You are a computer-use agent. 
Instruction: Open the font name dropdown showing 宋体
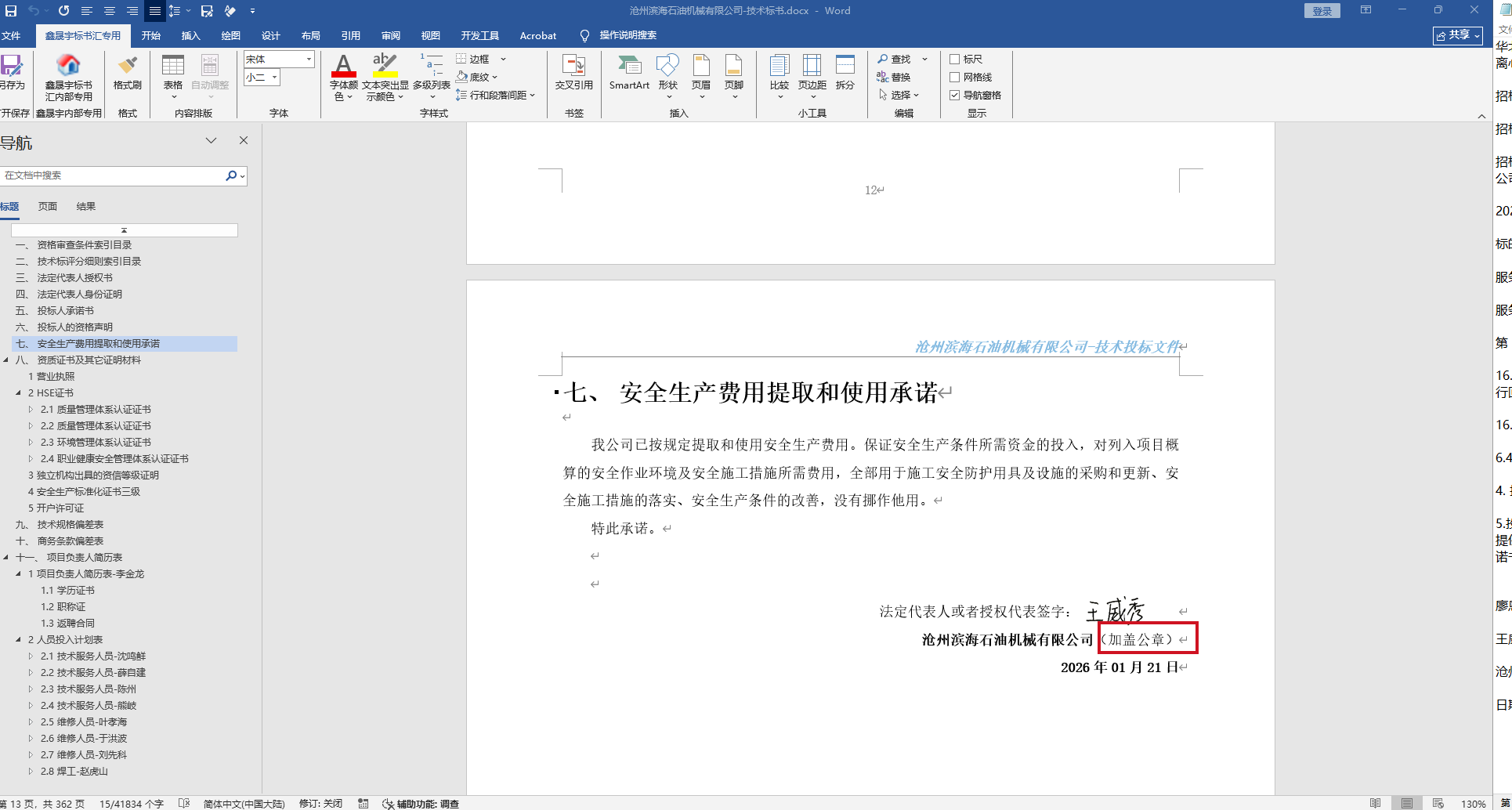(309, 59)
